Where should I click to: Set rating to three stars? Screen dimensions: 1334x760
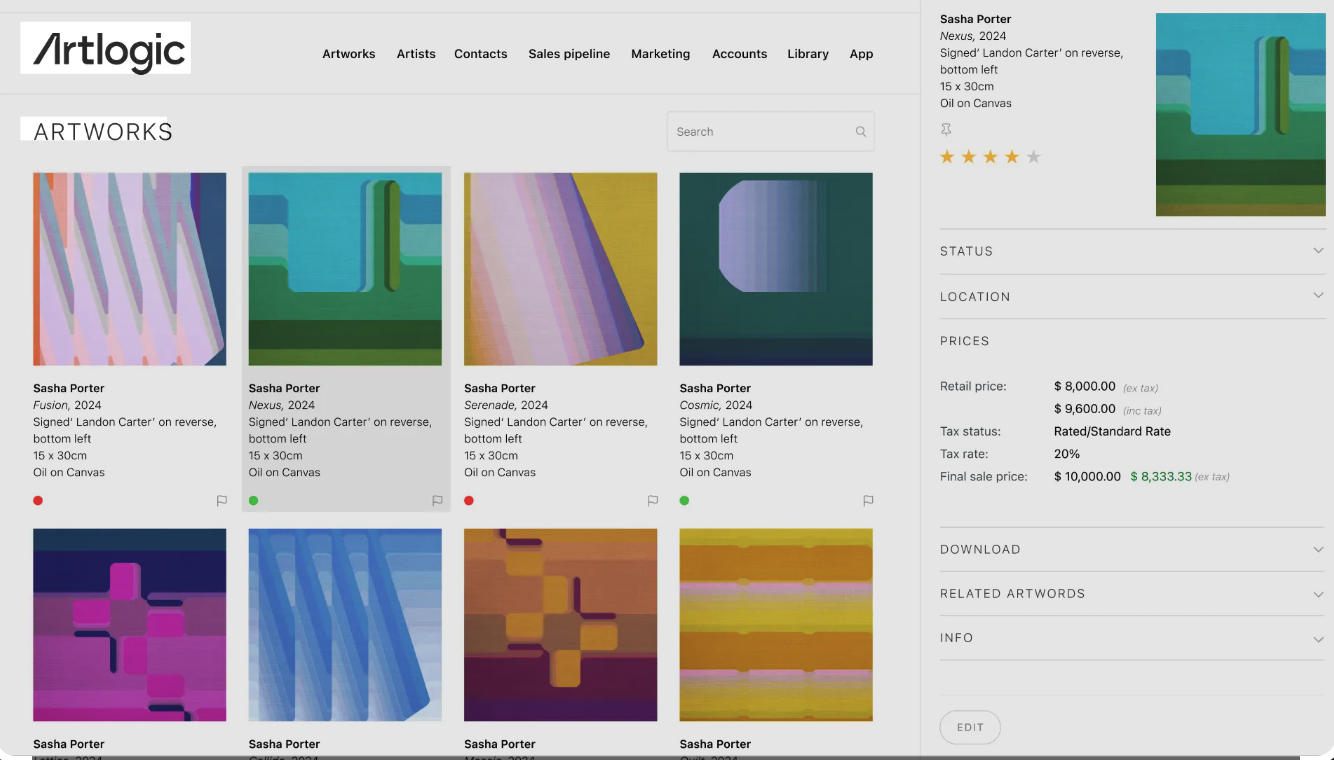point(991,157)
